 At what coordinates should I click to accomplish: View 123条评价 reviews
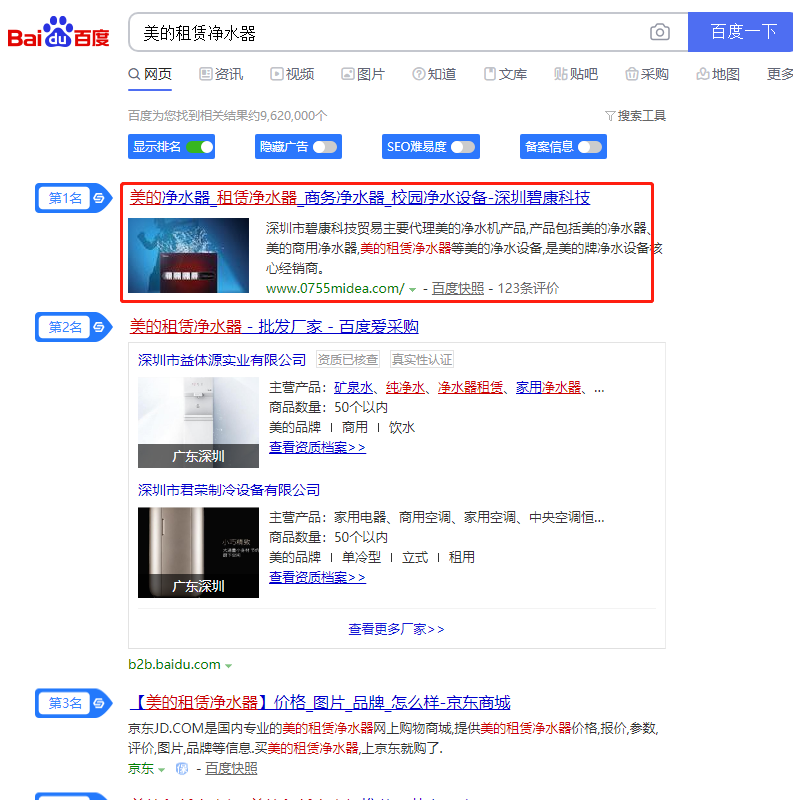pyautogui.click(x=528, y=289)
